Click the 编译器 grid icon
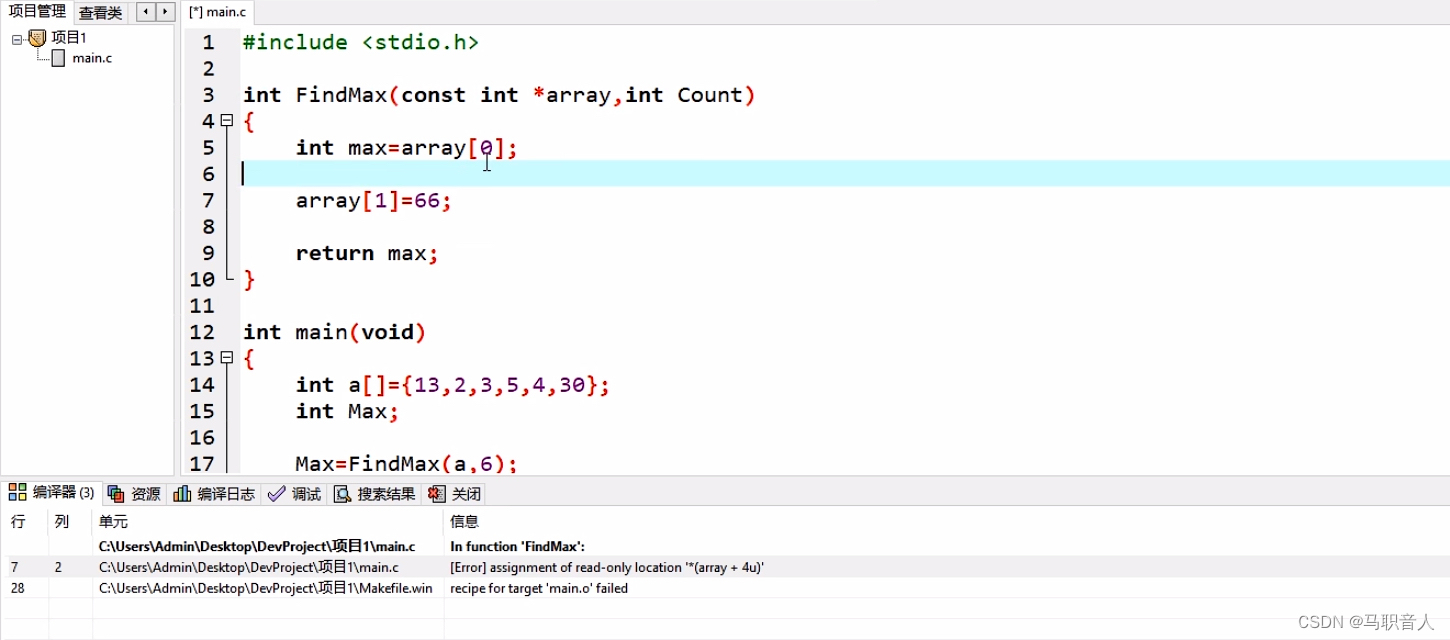 pyautogui.click(x=17, y=492)
